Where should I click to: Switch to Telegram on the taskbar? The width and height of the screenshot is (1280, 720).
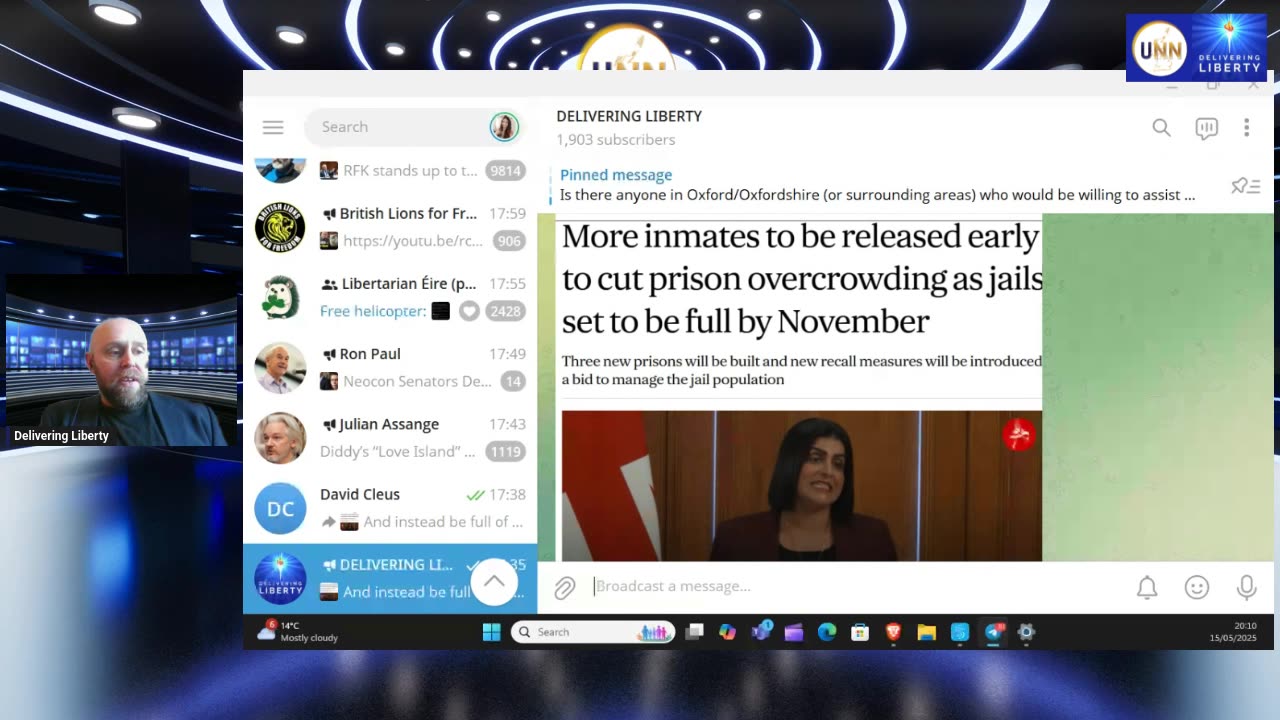(x=994, y=632)
